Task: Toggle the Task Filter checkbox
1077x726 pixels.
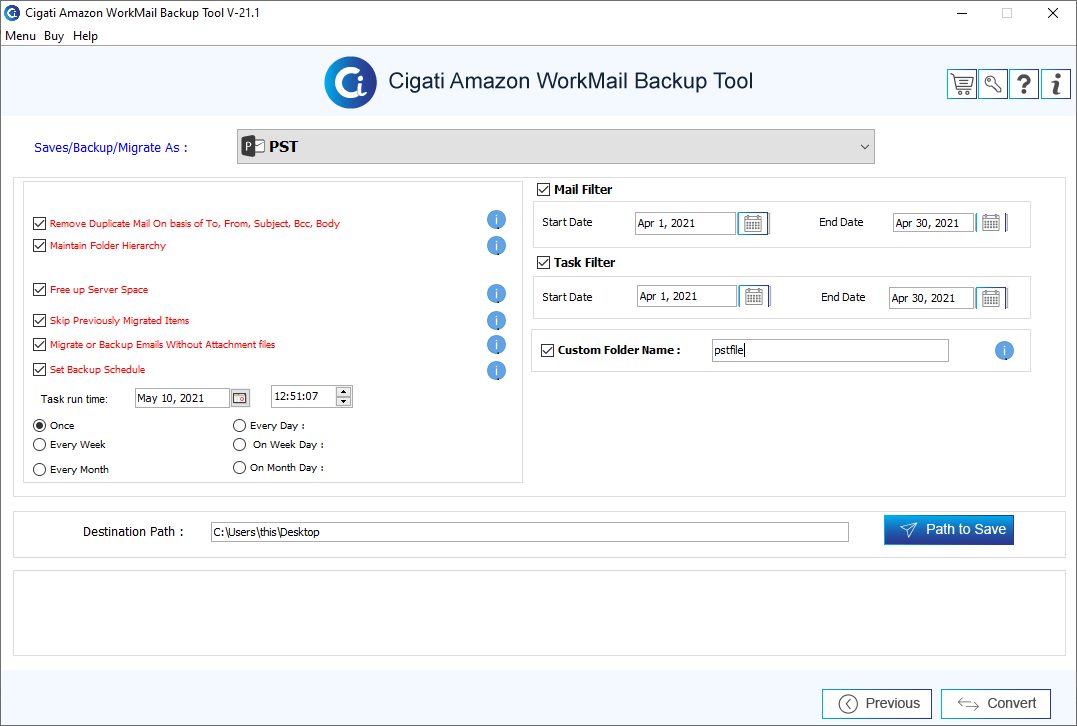Action: point(543,262)
